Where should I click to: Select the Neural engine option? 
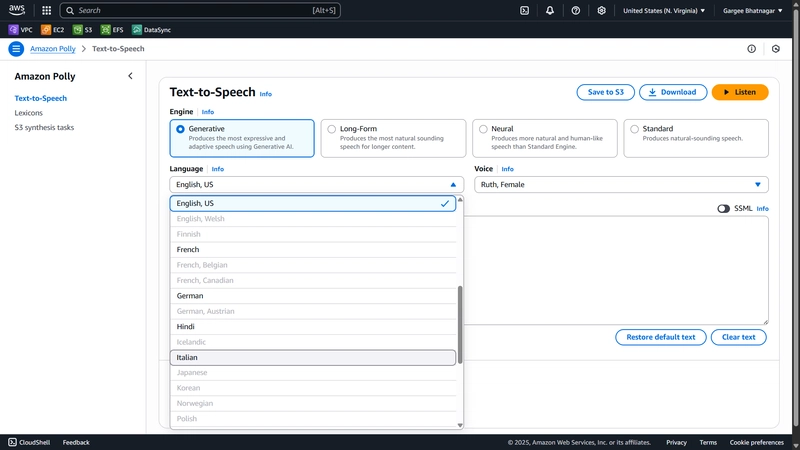tap(545, 138)
